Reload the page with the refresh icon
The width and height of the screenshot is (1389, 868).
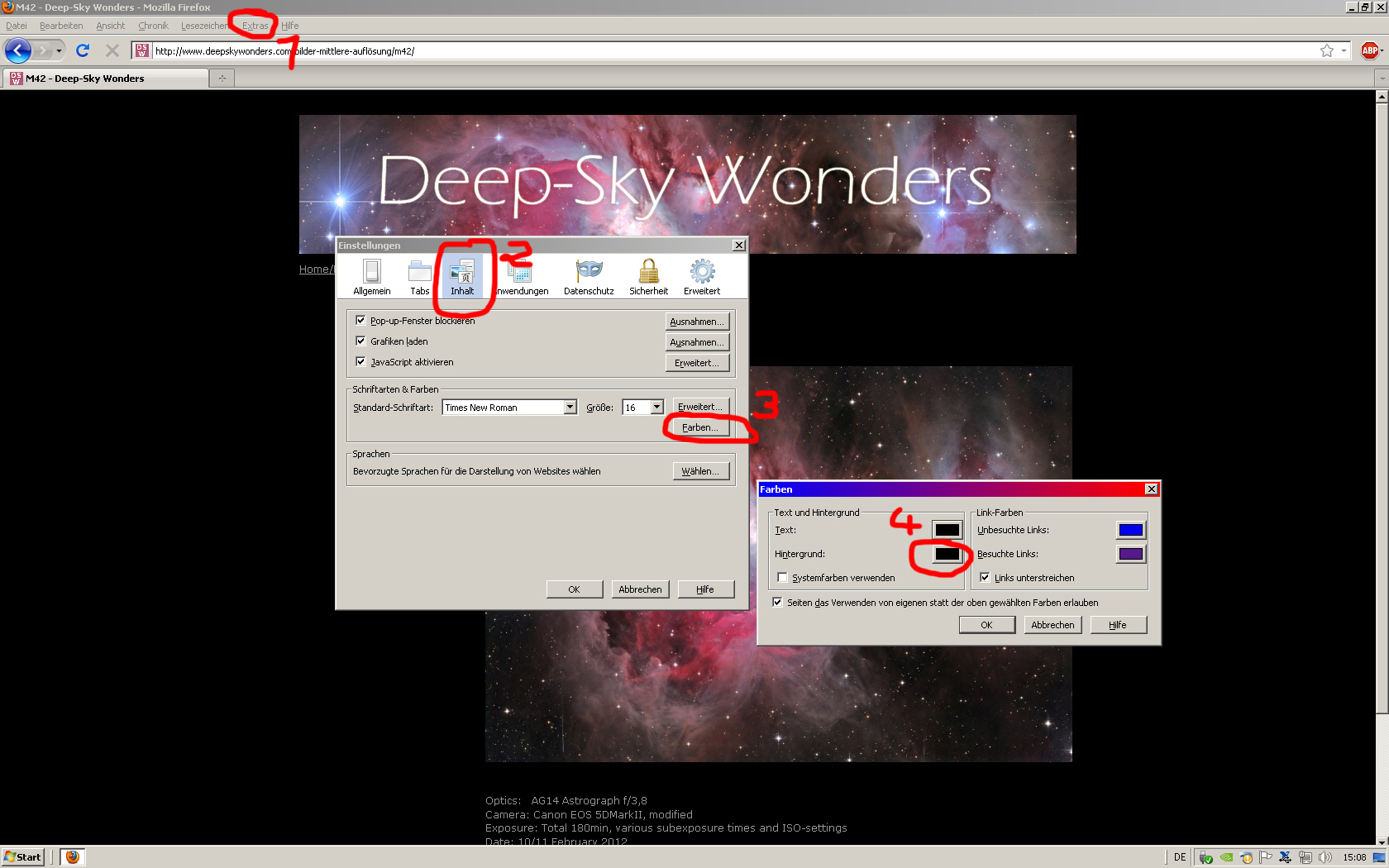click(x=83, y=51)
